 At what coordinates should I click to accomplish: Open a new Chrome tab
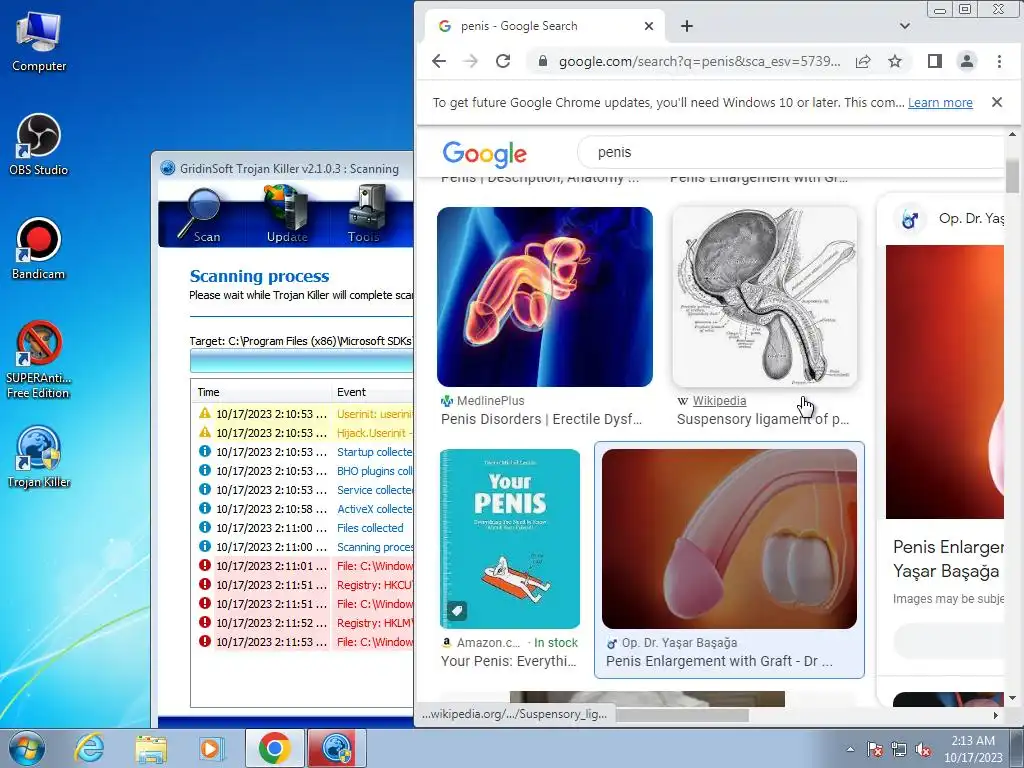tap(686, 26)
